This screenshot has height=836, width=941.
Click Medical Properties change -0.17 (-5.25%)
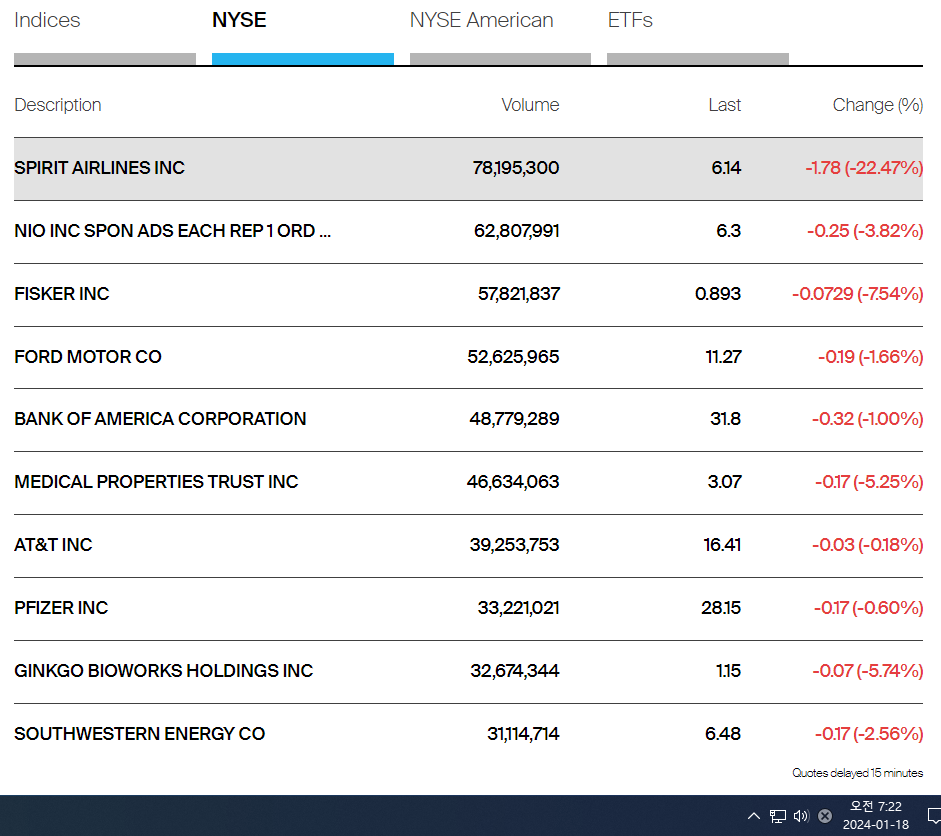[x=869, y=482]
